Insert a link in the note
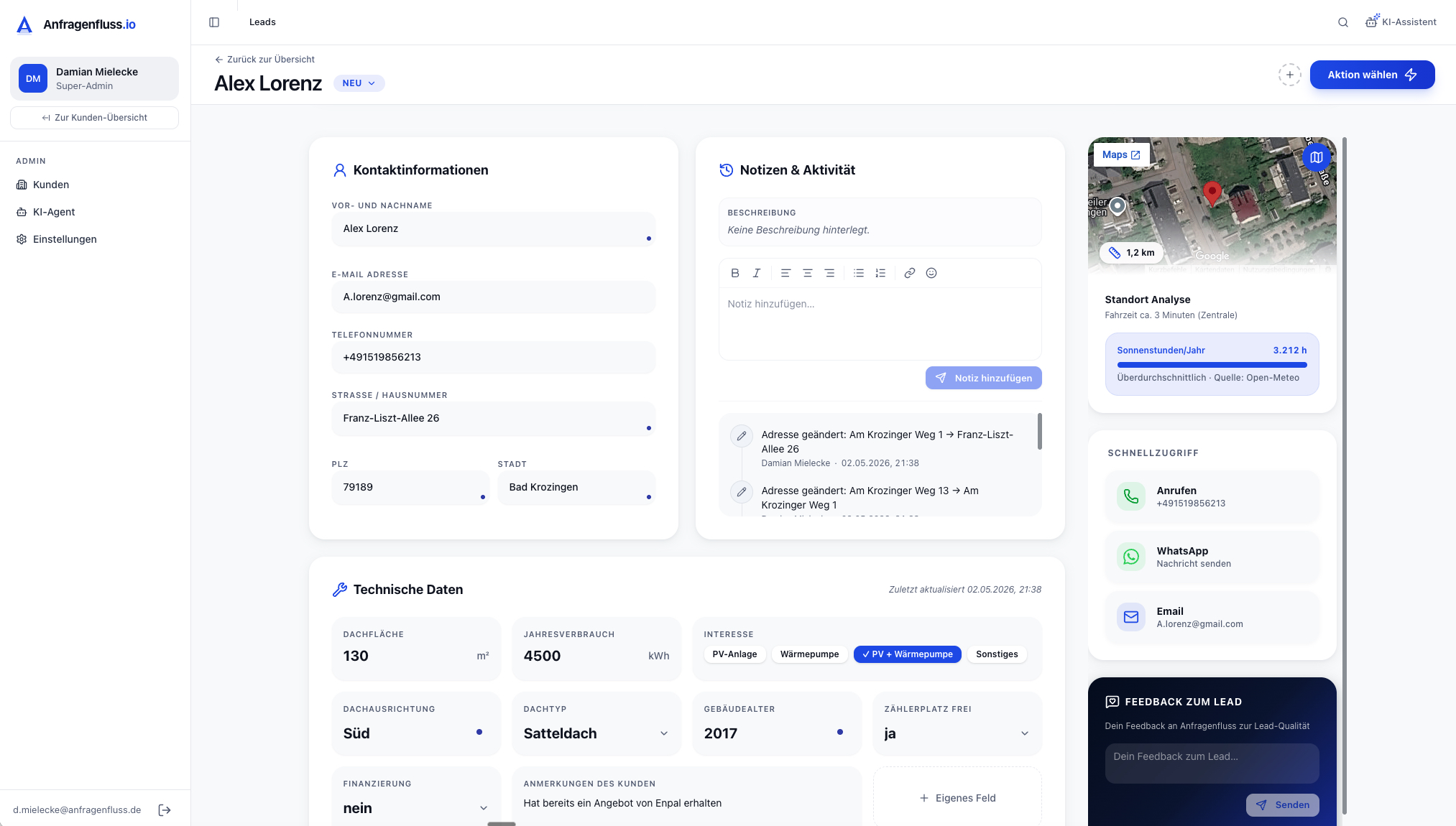This screenshot has height=826, width=1456. pos(909,273)
